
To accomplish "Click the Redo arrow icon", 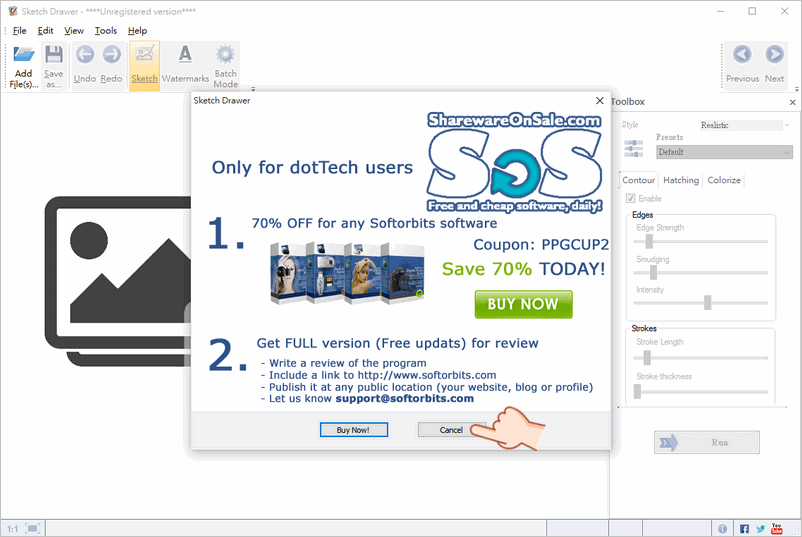I will (x=112, y=54).
